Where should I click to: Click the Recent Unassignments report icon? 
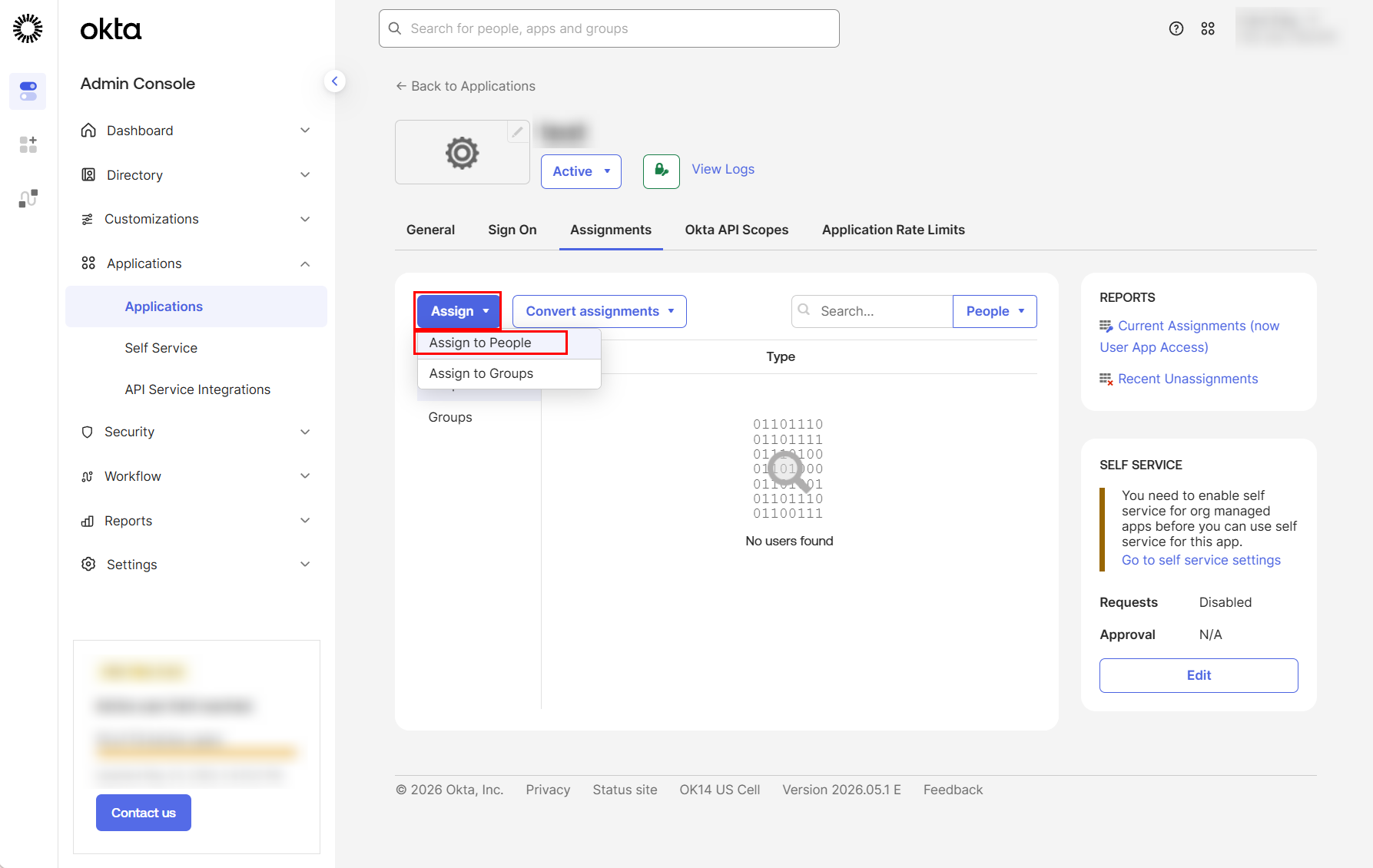pyautogui.click(x=1106, y=379)
